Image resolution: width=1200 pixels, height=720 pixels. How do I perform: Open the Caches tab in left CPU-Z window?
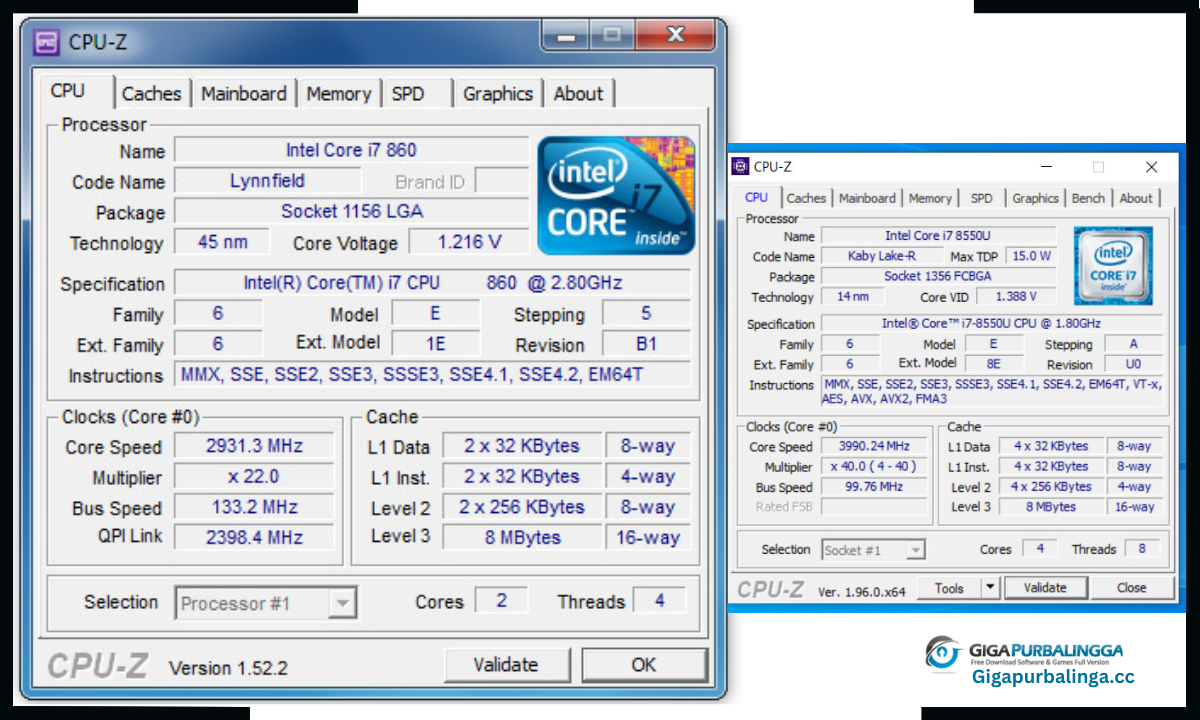tap(151, 94)
